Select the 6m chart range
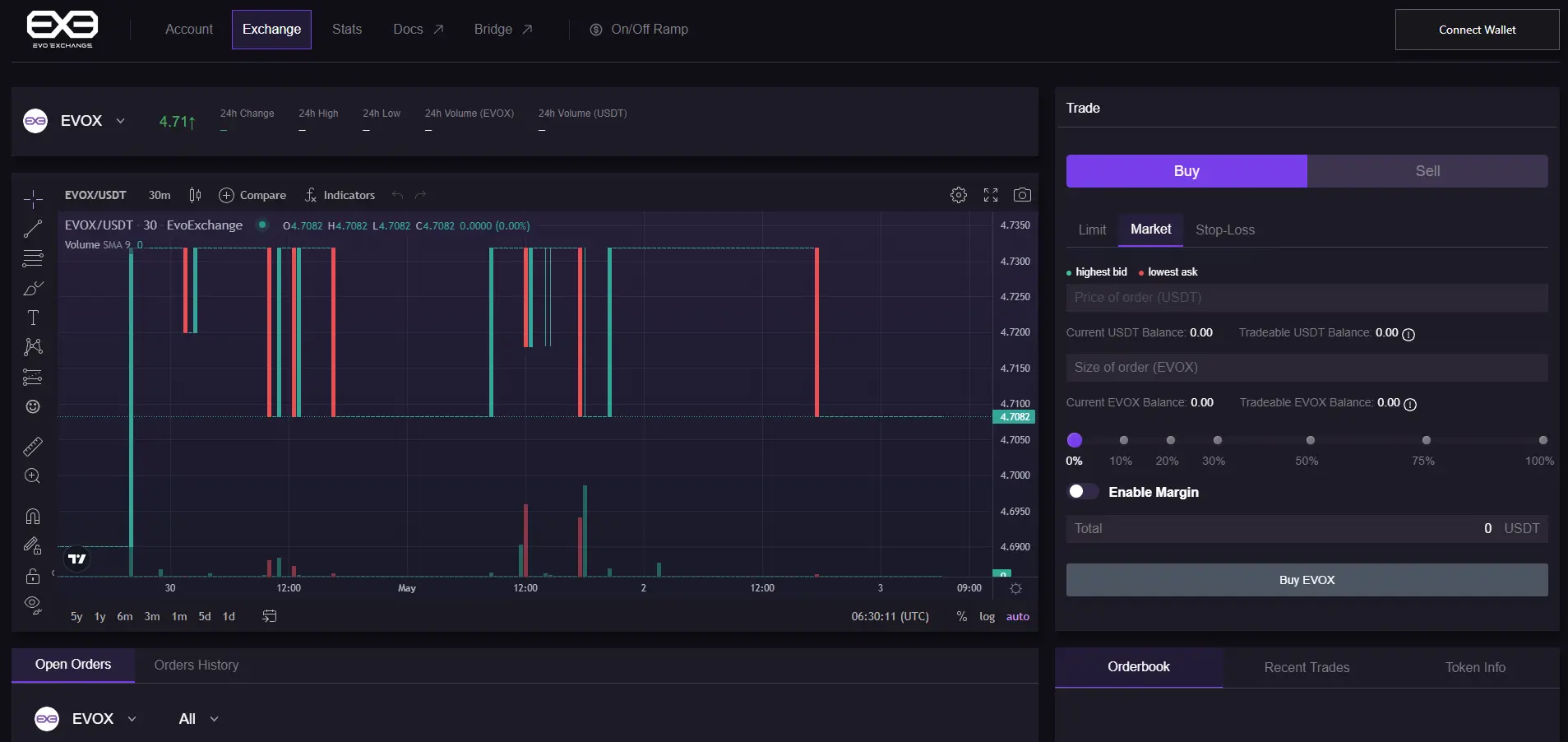The width and height of the screenshot is (1568, 742). click(x=125, y=616)
